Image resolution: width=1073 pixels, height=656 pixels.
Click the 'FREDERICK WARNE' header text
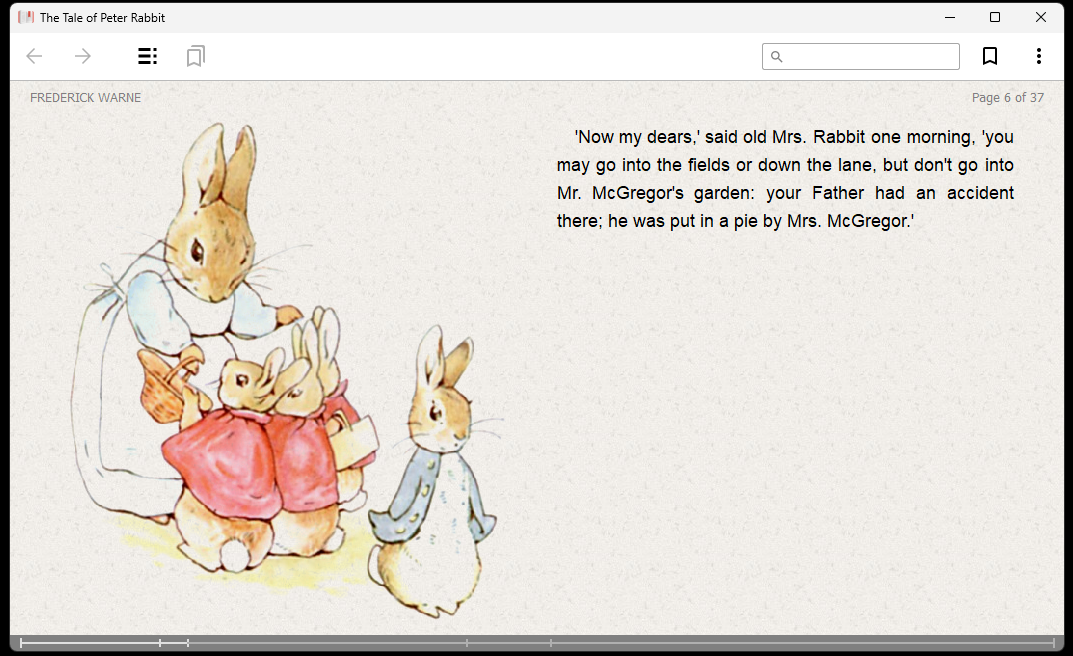tap(86, 98)
